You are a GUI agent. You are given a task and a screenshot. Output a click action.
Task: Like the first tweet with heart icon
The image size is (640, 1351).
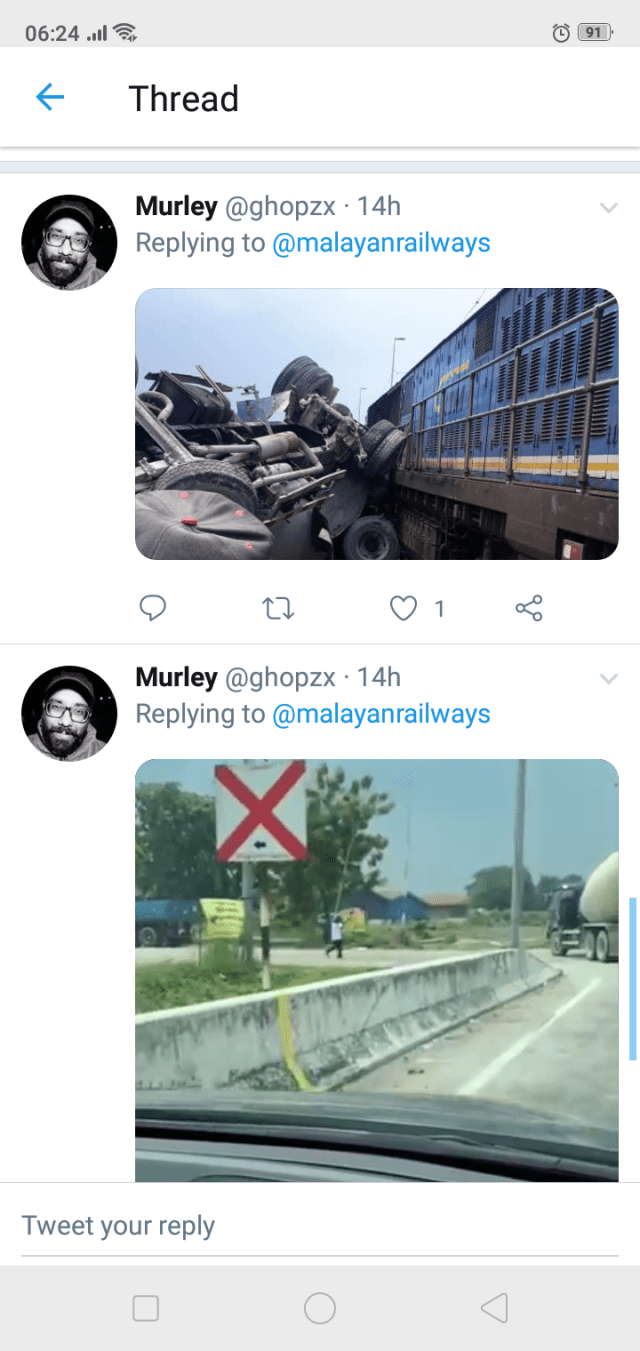403,608
